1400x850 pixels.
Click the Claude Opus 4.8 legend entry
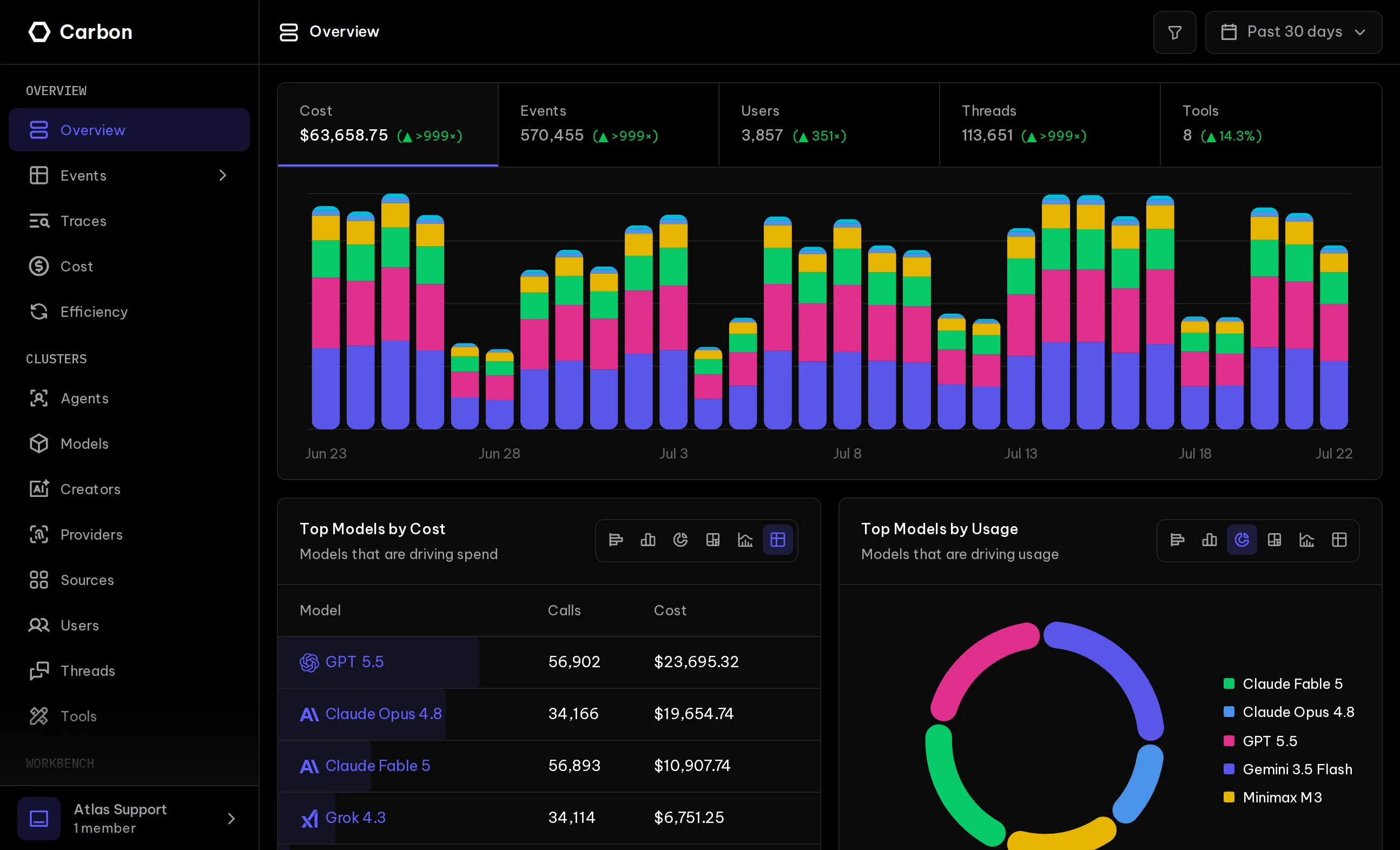1289,713
